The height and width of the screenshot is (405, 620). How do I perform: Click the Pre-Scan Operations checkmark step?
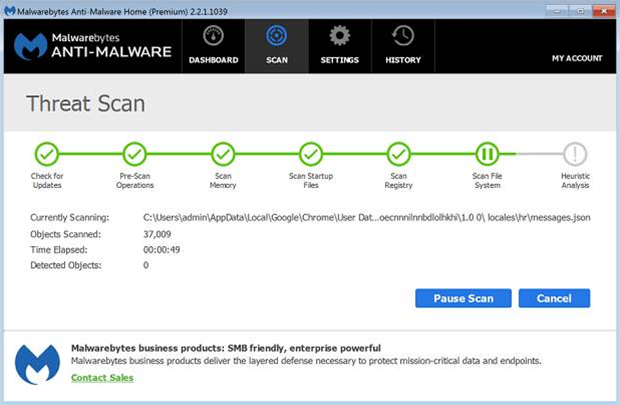click(134, 154)
